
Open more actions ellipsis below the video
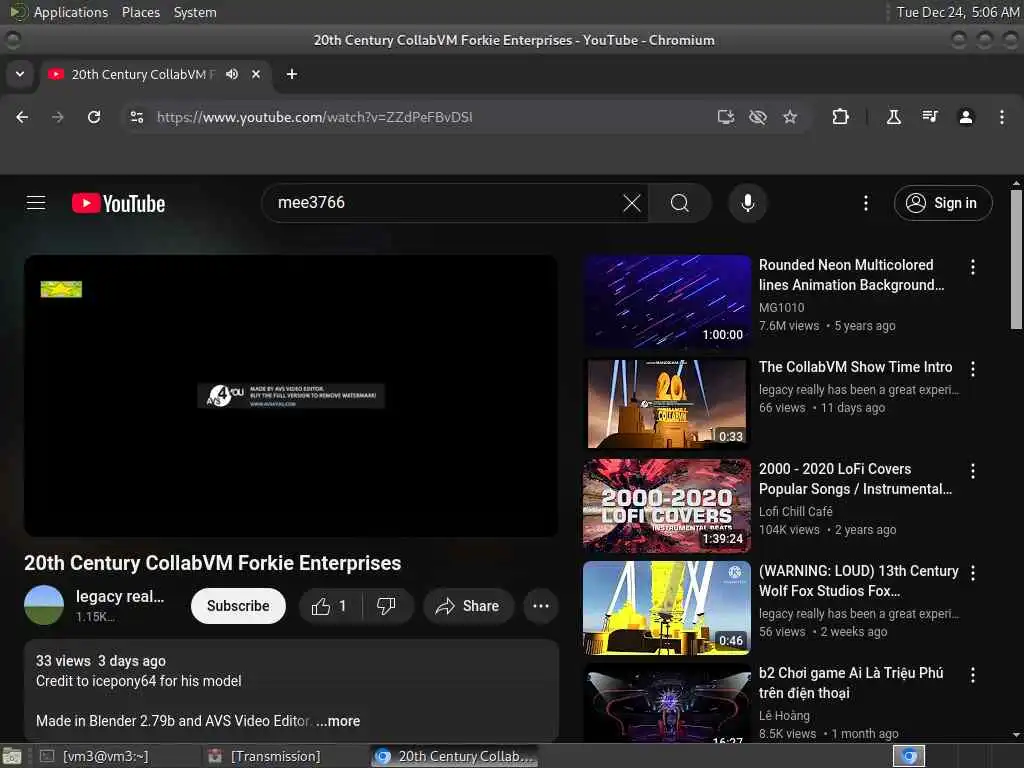point(541,607)
